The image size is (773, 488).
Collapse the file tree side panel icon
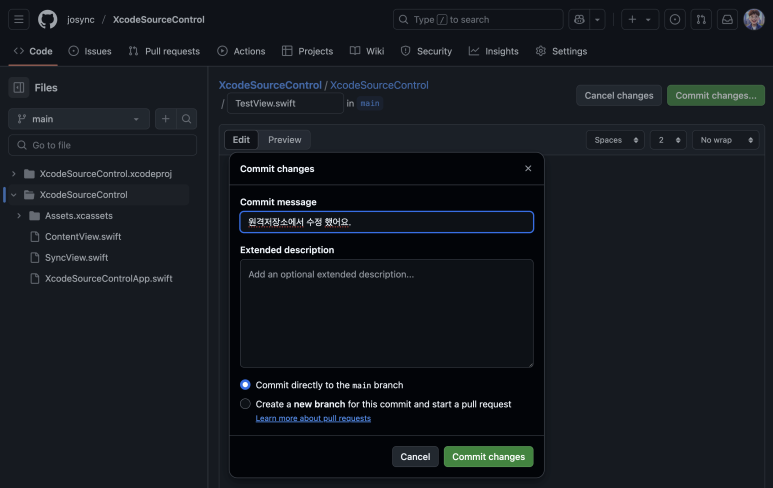click(19, 88)
